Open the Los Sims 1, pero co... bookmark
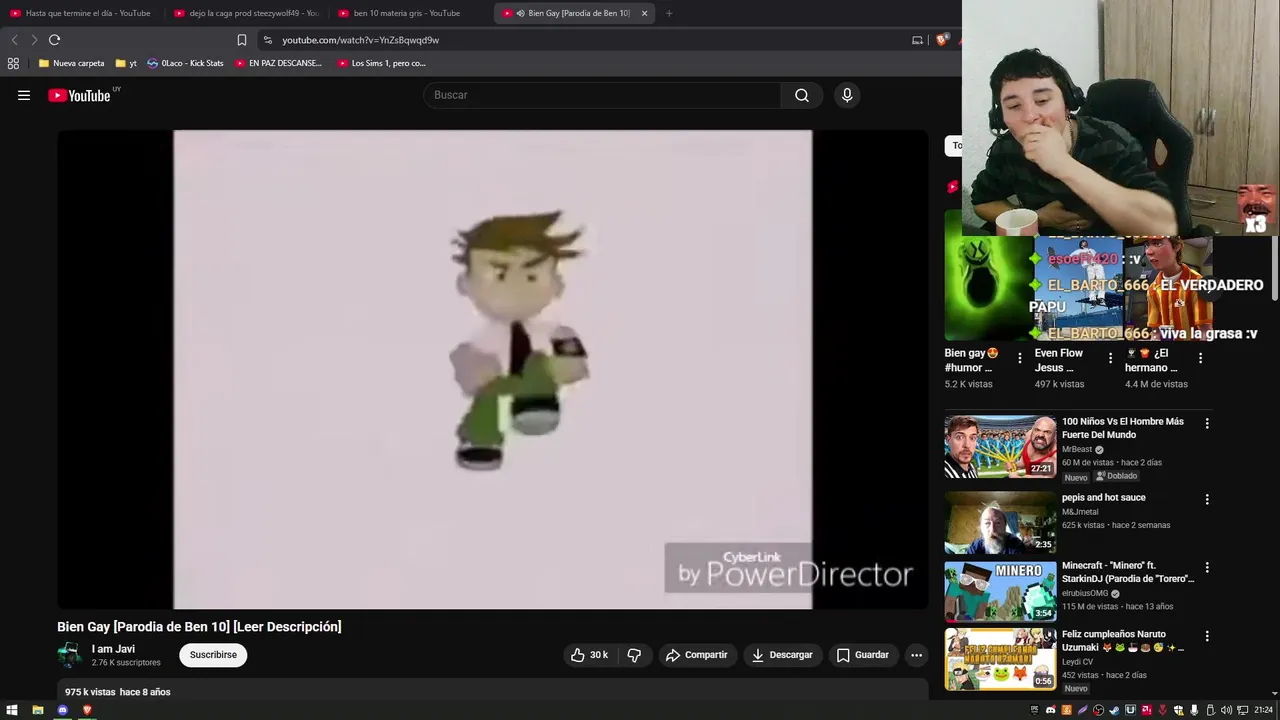 pos(381,63)
